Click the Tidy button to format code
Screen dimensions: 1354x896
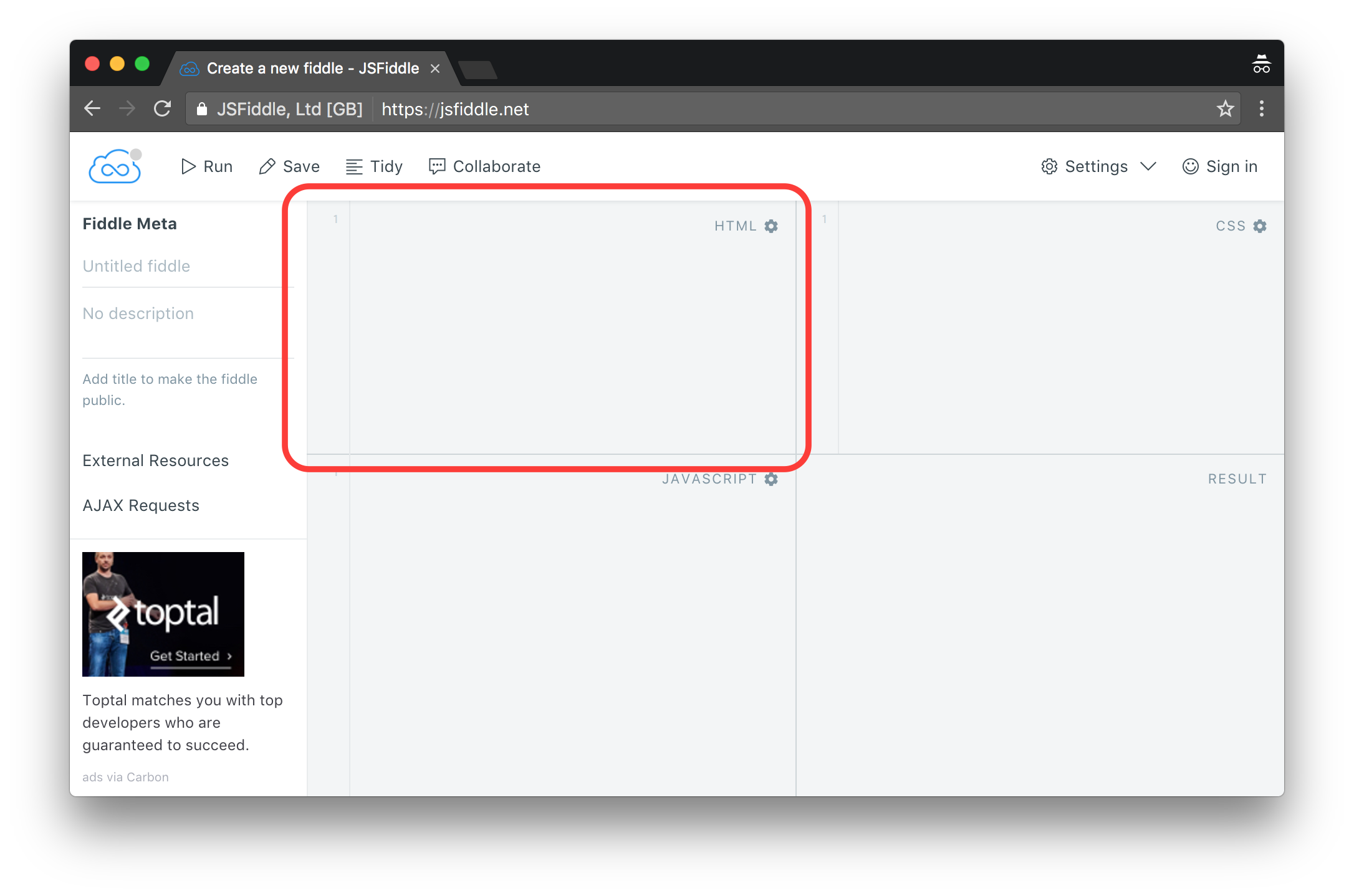(x=374, y=166)
